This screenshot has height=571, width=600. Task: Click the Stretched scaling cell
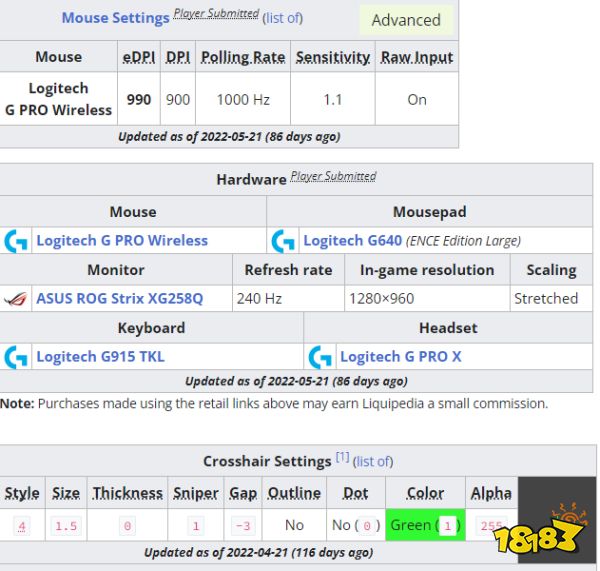551,299
